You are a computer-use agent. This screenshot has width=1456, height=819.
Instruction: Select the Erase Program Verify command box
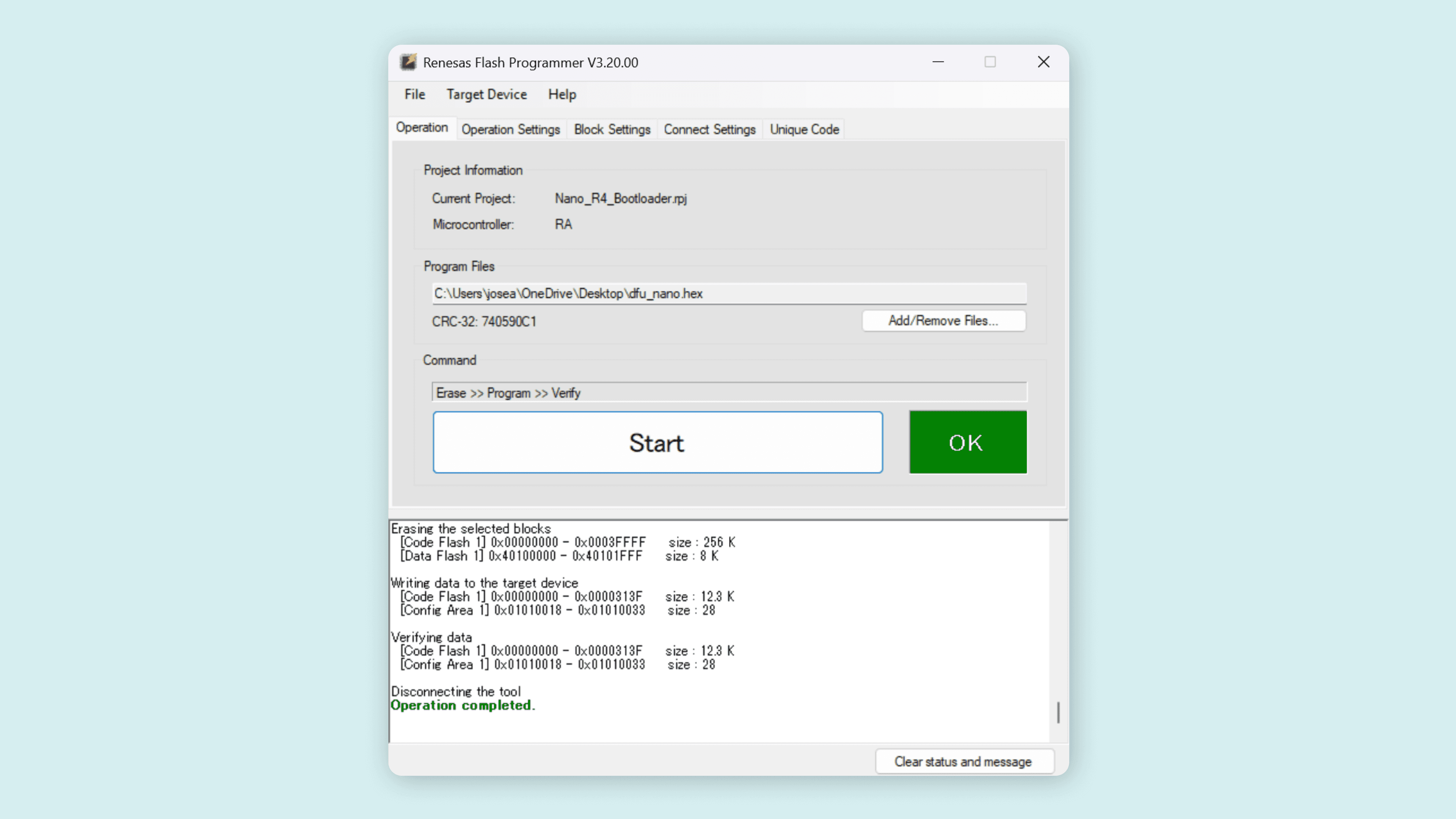[x=728, y=392]
